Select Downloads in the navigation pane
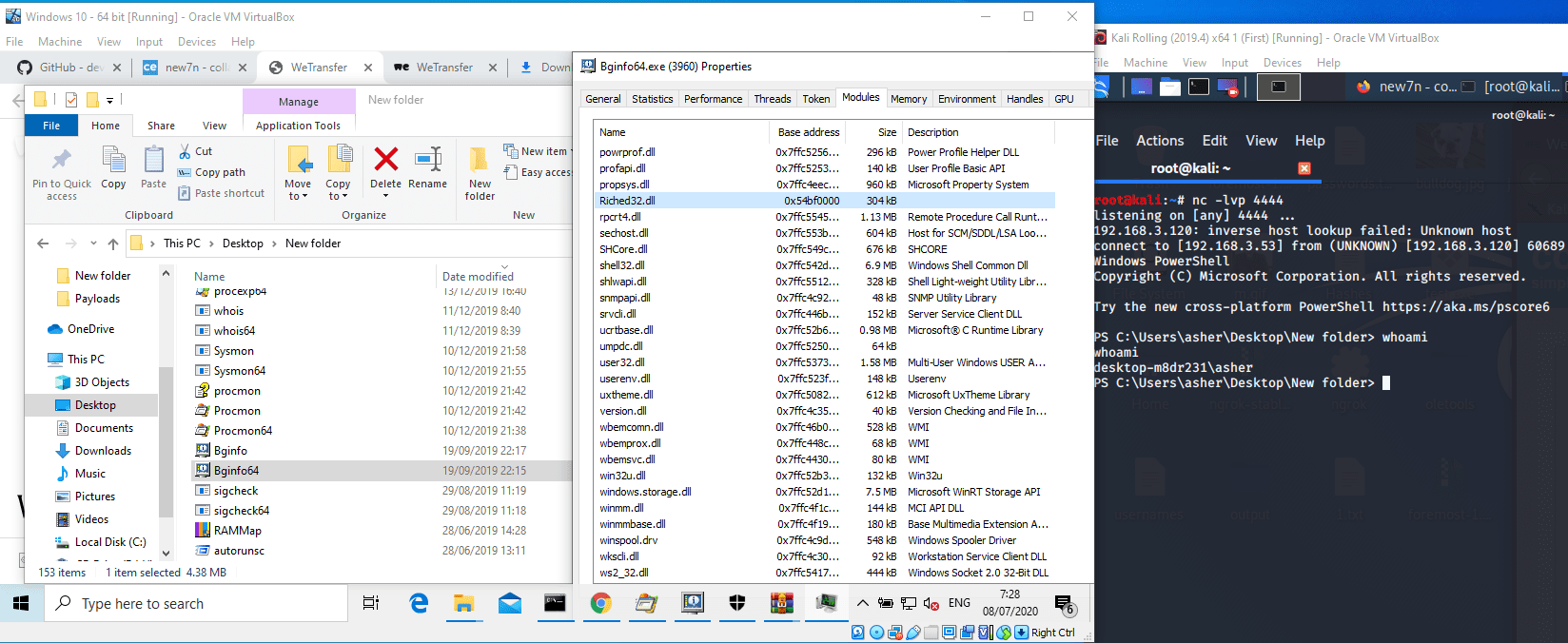This screenshot has height=643, width=1568. point(103,451)
